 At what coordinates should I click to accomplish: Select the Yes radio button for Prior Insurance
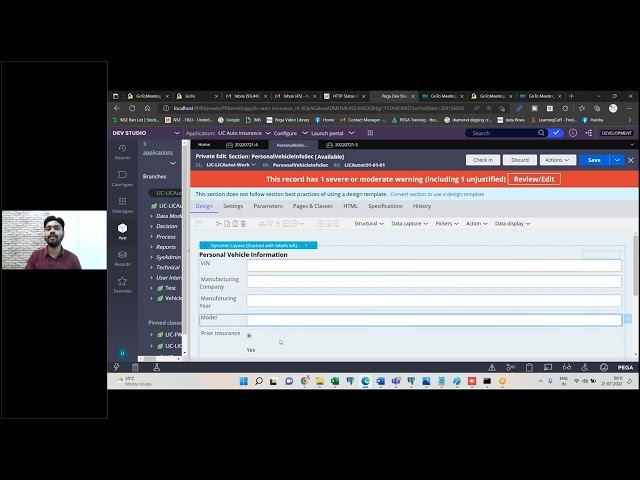point(249,335)
